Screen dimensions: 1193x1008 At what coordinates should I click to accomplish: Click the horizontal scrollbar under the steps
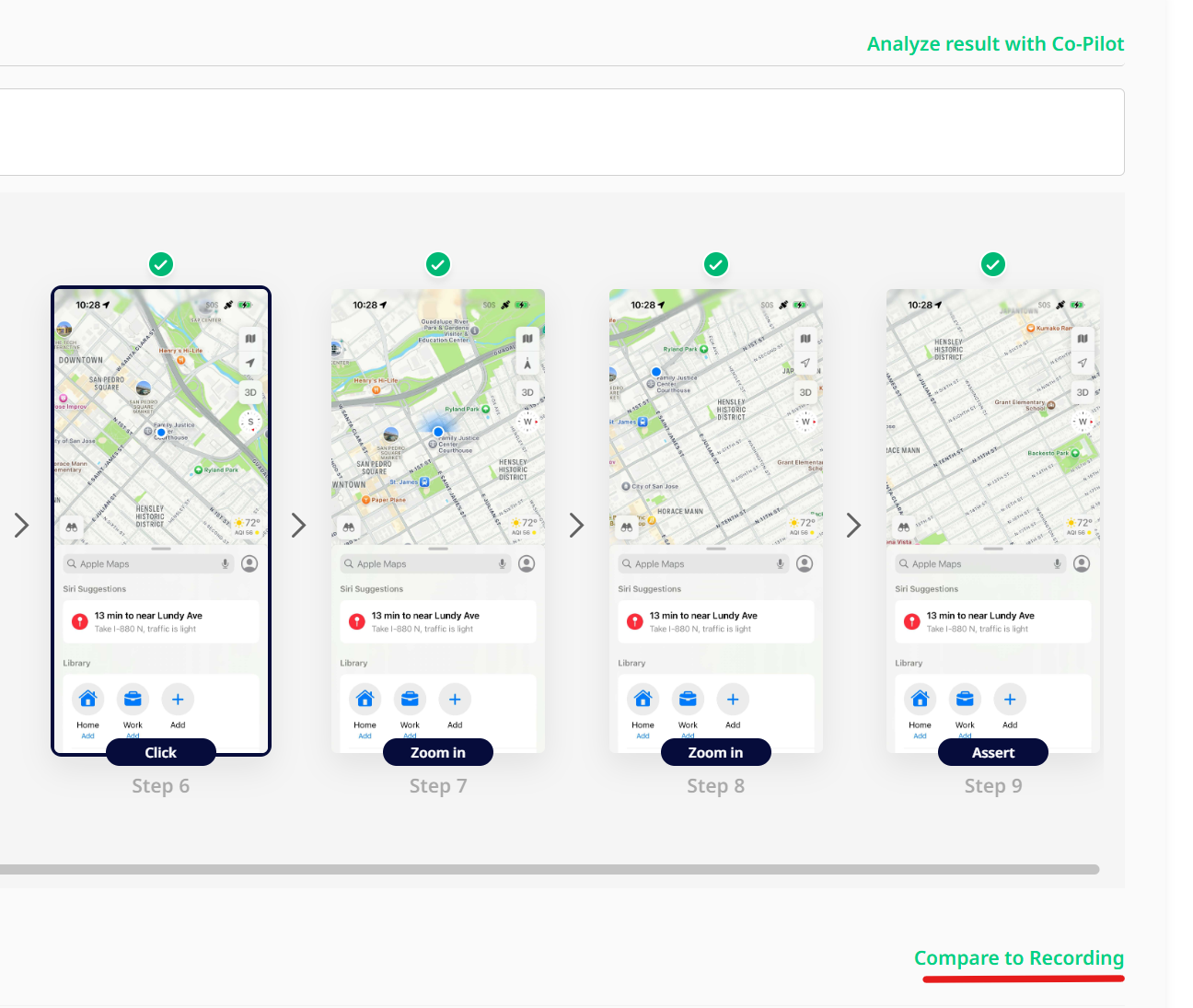(x=550, y=869)
